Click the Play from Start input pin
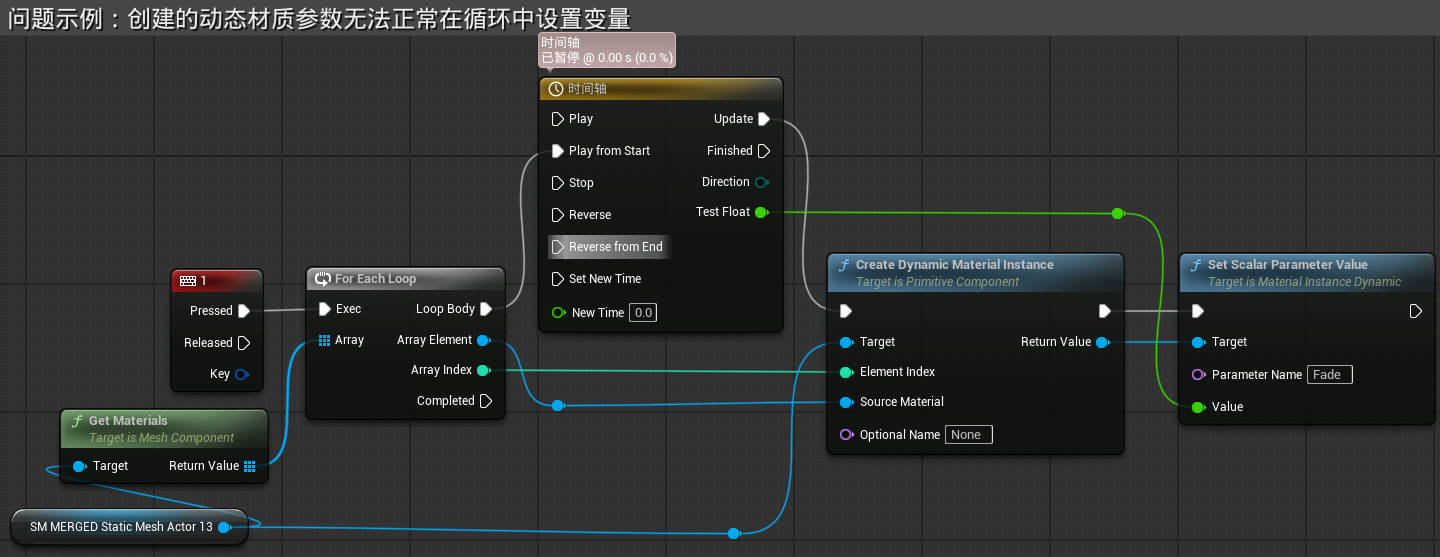 558,151
